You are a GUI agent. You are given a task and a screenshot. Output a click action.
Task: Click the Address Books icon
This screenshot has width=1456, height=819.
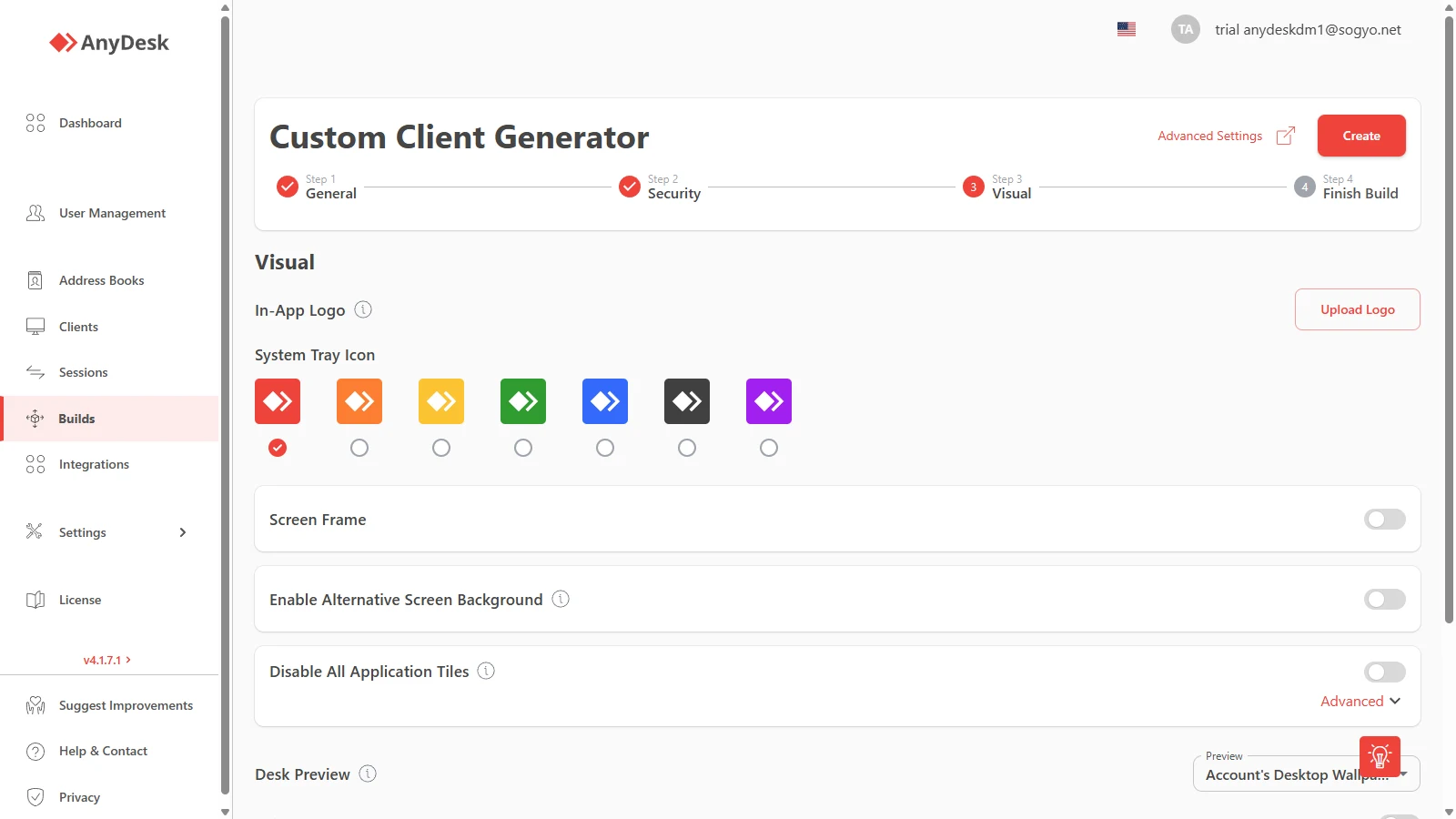coord(35,280)
